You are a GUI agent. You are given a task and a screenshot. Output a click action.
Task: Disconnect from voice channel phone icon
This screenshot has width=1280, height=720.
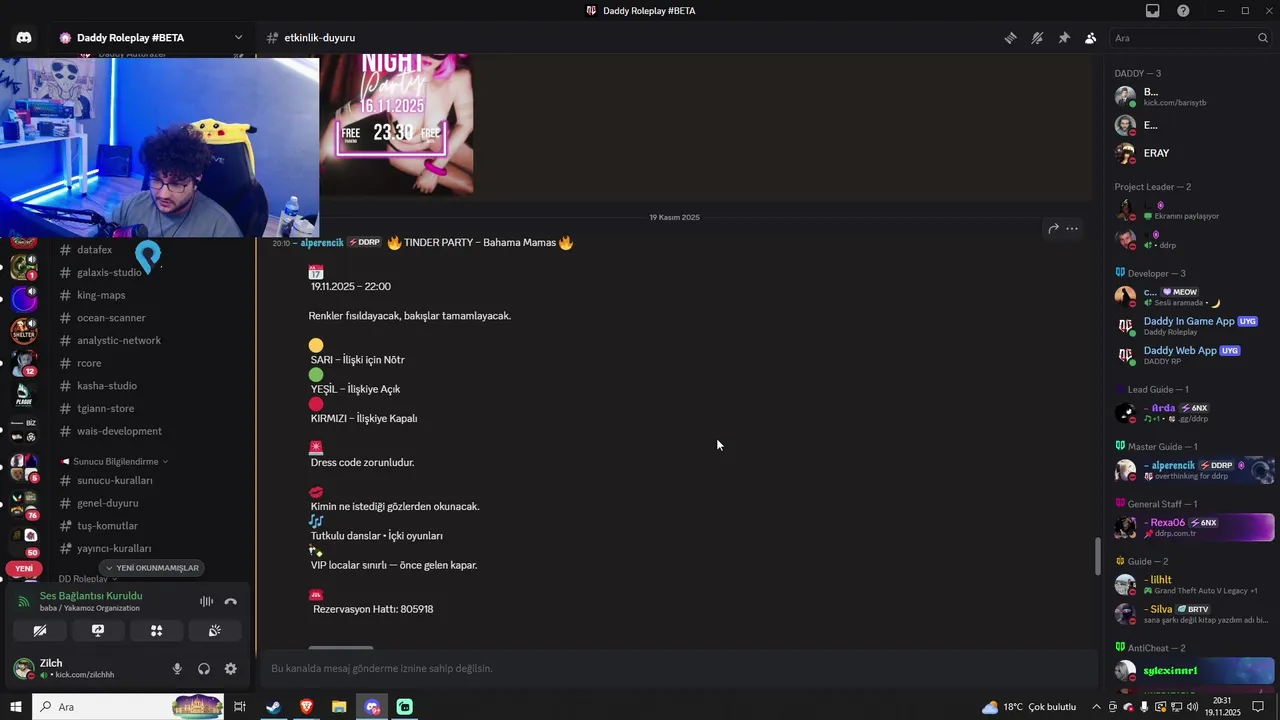pos(231,602)
